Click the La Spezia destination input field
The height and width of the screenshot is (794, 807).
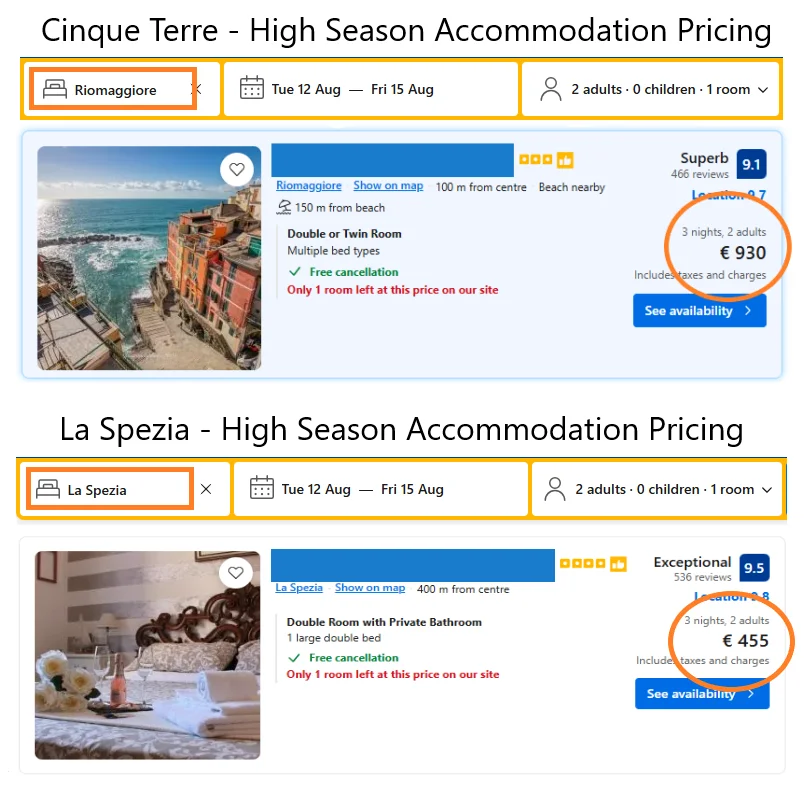[x=120, y=490]
